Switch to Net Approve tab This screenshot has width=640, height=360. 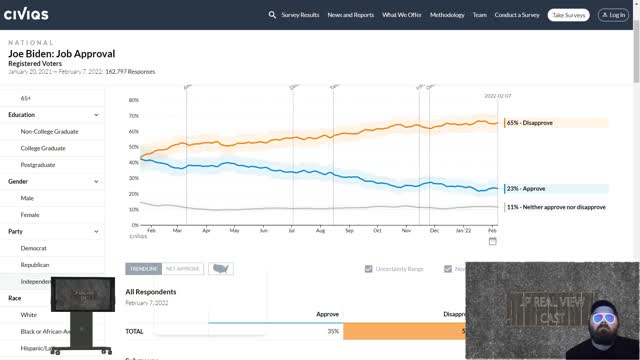click(x=182, y=269)
